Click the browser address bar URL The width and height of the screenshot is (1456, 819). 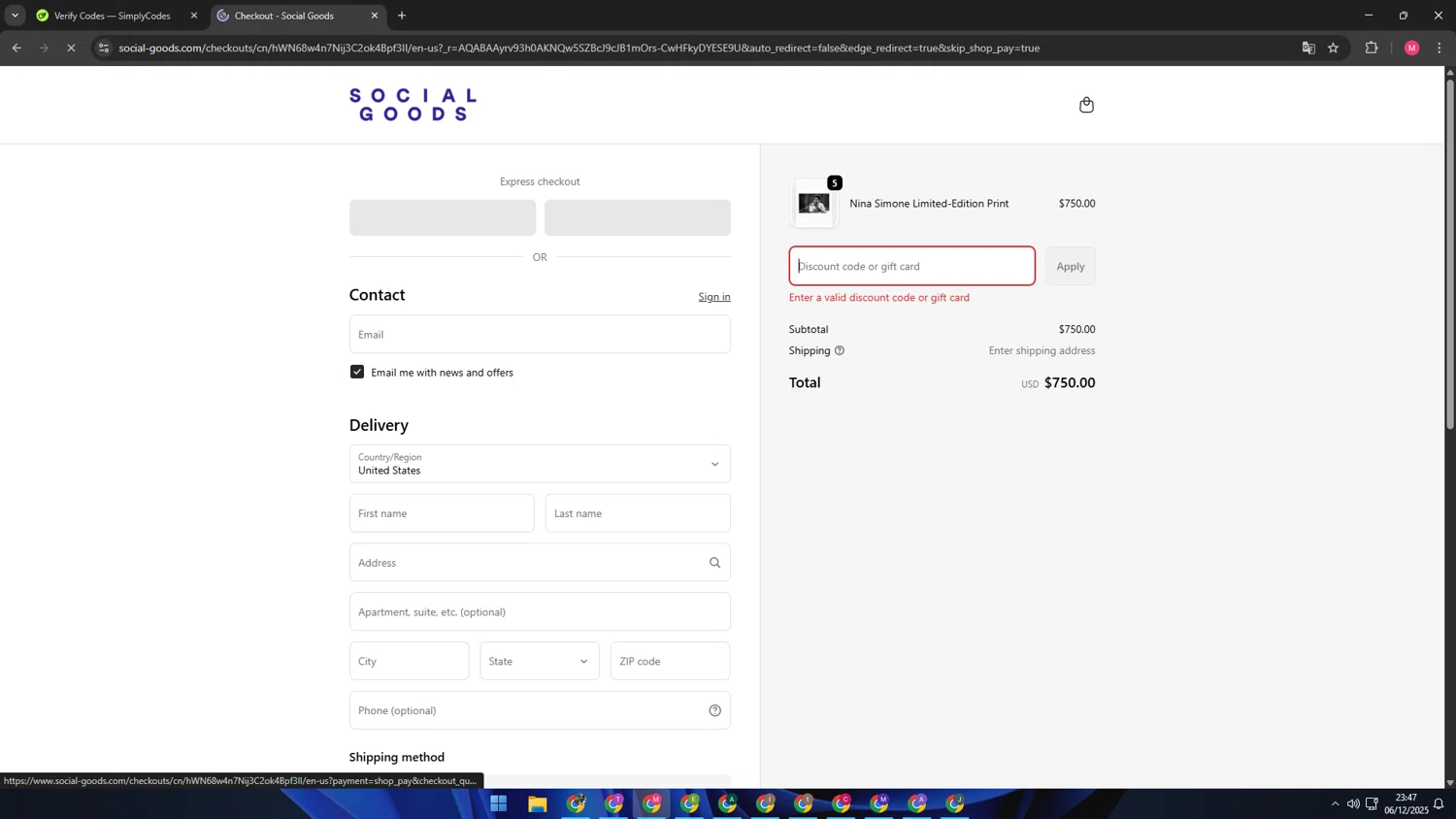[579, 48]
